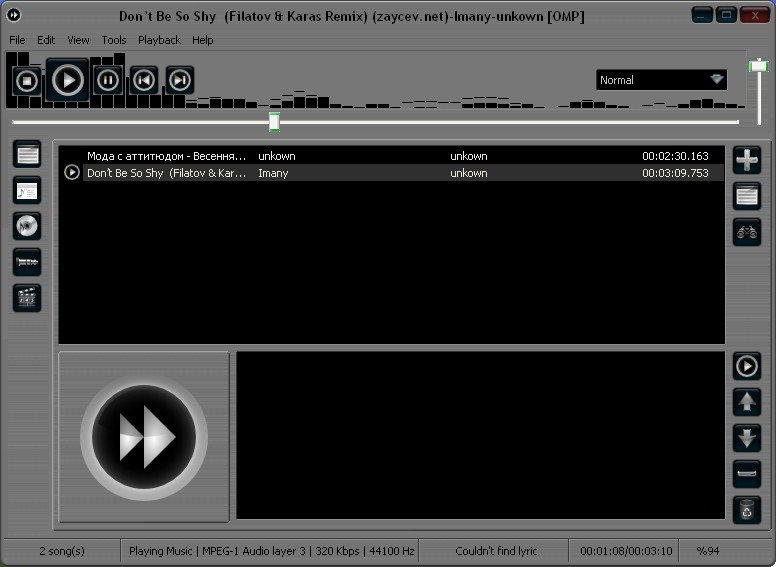
Task: Click the big fast-forward album art button
Action: click(144, 437)
